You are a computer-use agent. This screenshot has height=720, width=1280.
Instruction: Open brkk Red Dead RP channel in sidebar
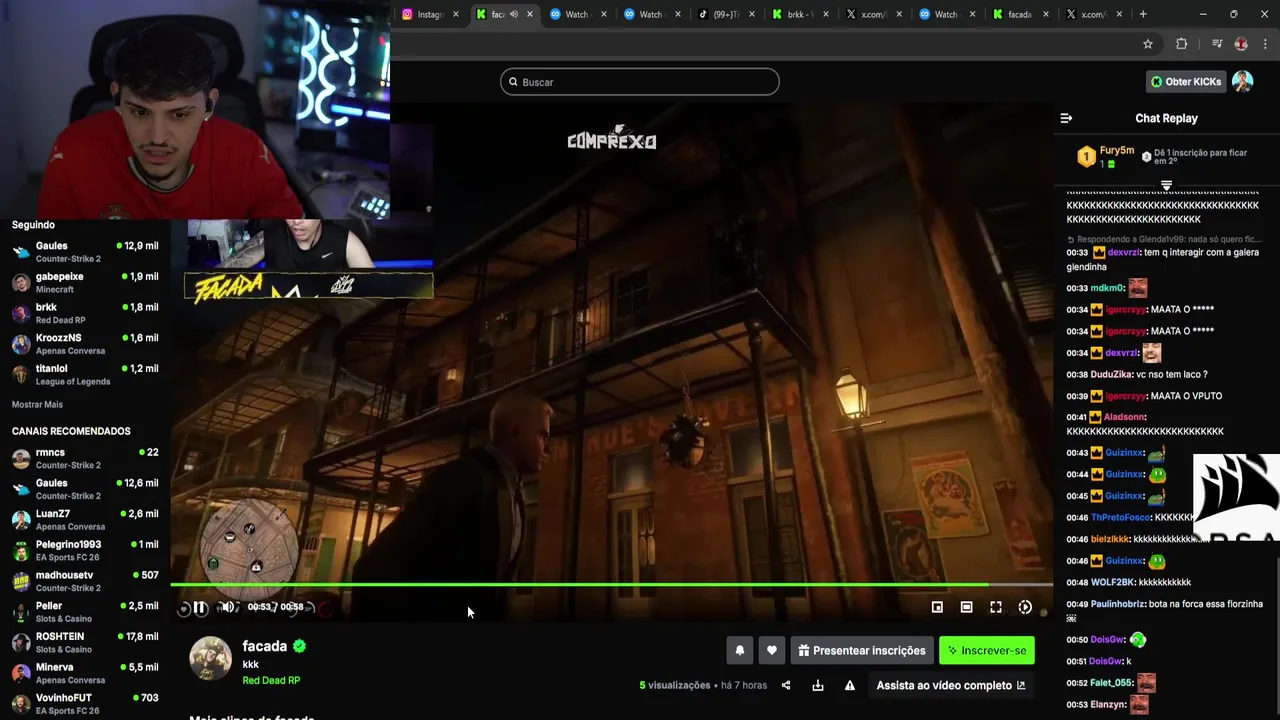tap(84, 313)
